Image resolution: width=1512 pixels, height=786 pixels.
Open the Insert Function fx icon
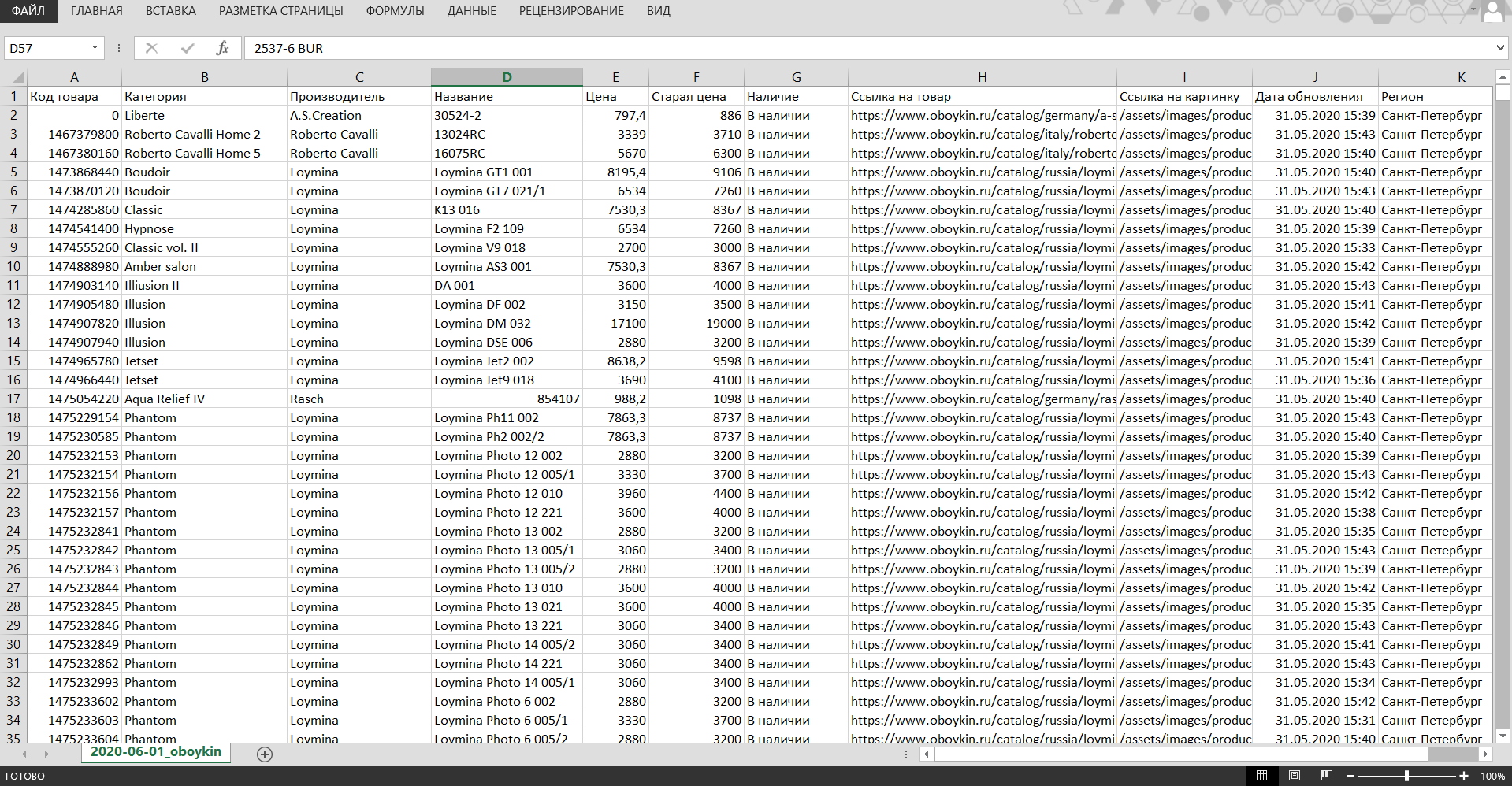[222, 48]
